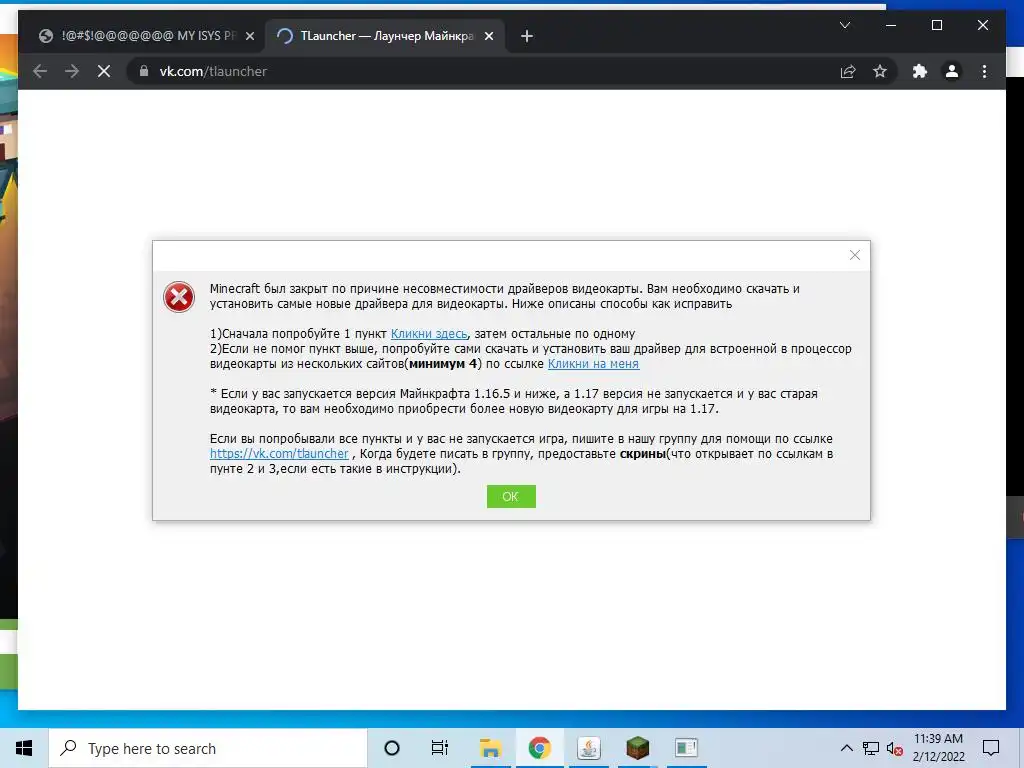Bookmark this page with star
Screen dimensions: 1024x768
point(880,71)
